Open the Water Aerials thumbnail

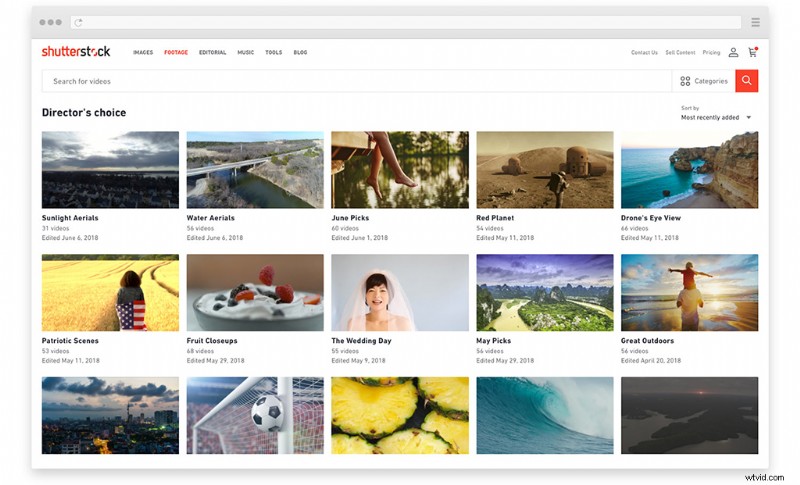click(x=255, y=170)
